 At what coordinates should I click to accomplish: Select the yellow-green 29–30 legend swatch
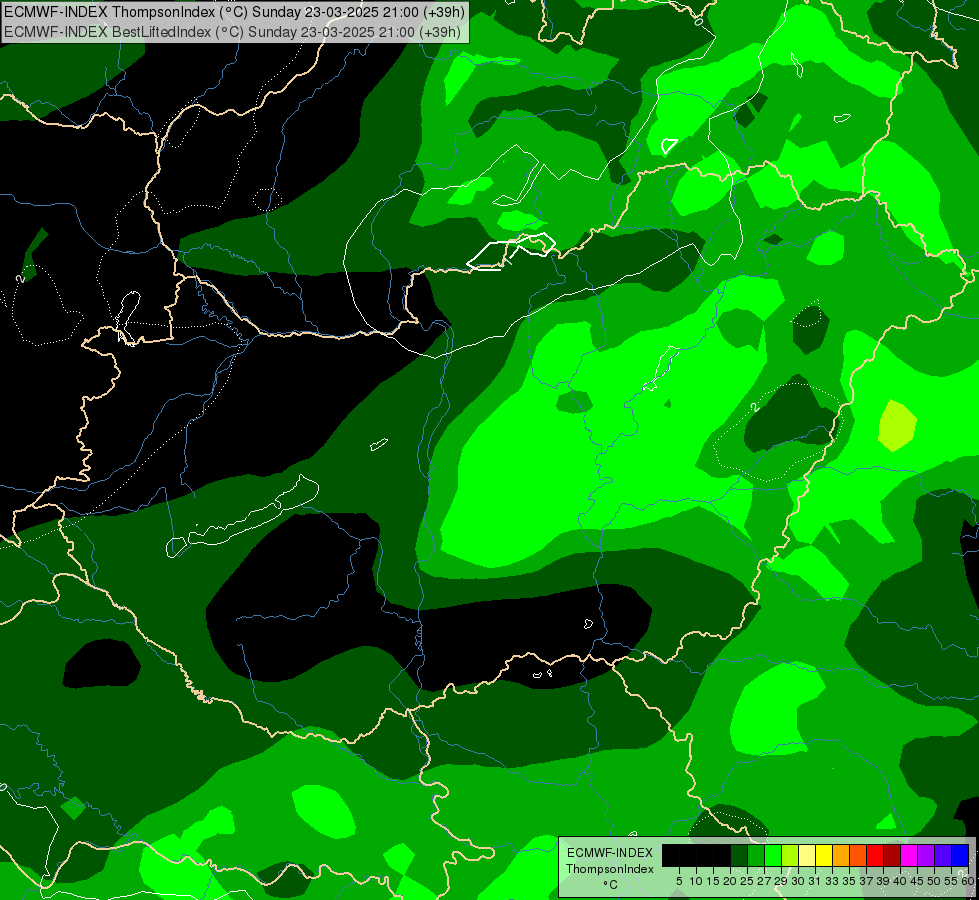[x=790, y=856]
